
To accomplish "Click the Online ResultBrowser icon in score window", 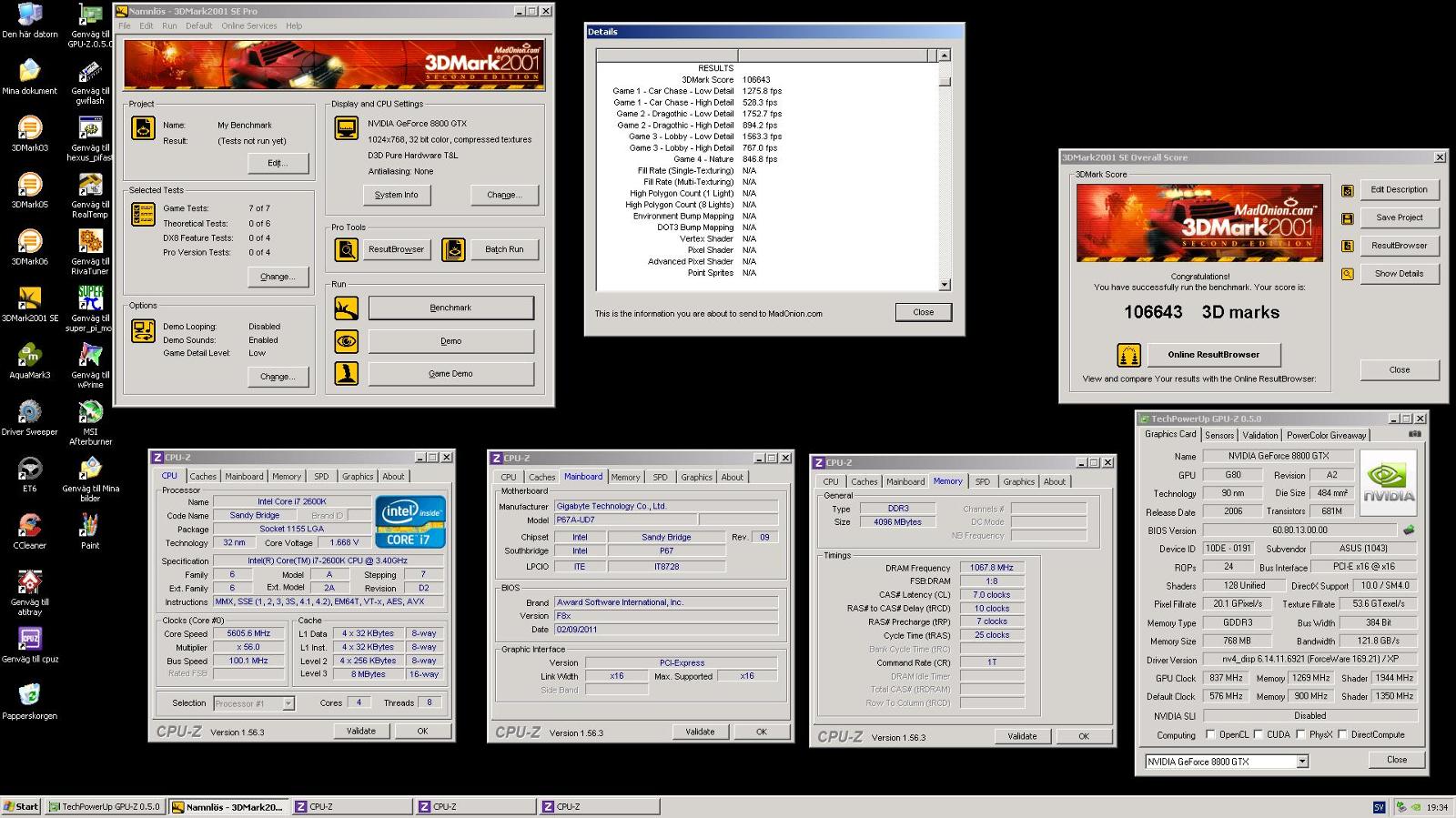I will 1128,354.
